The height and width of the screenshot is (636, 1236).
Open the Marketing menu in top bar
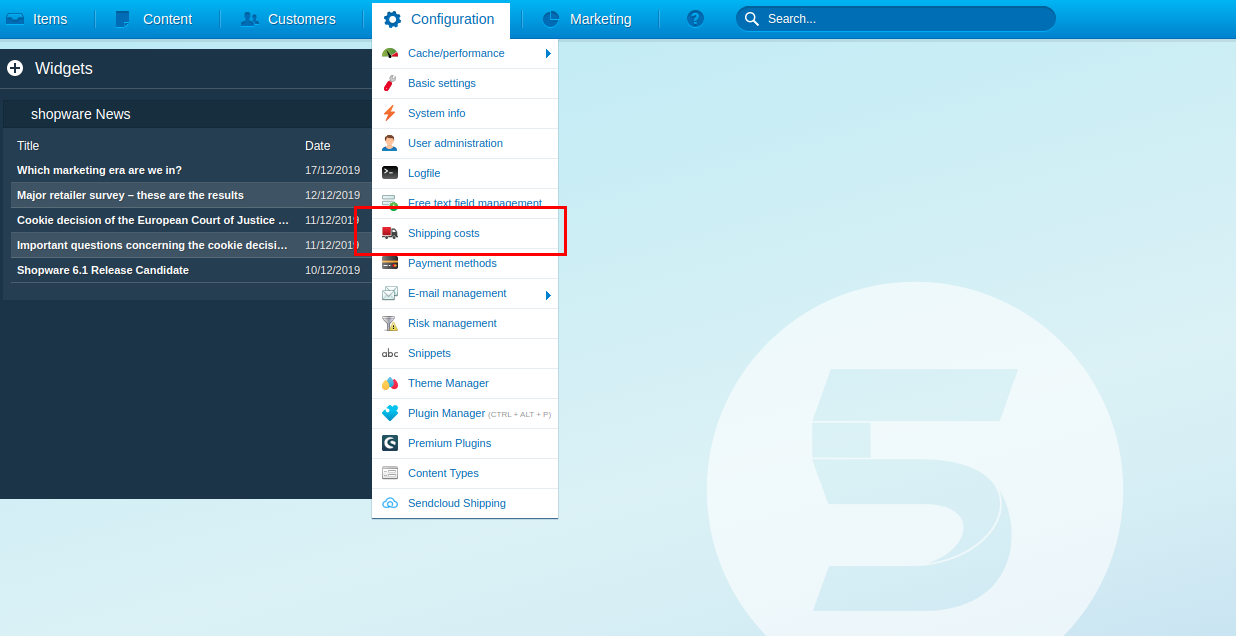coord(587,19)
